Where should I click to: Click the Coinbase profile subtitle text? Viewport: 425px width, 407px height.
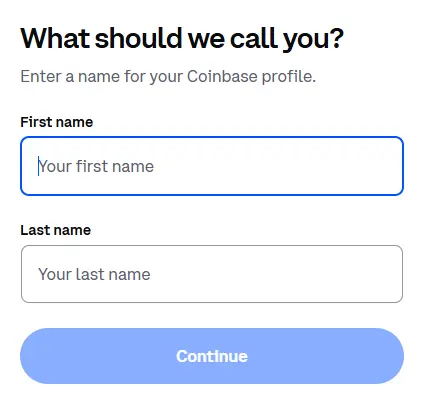point(168,77)
